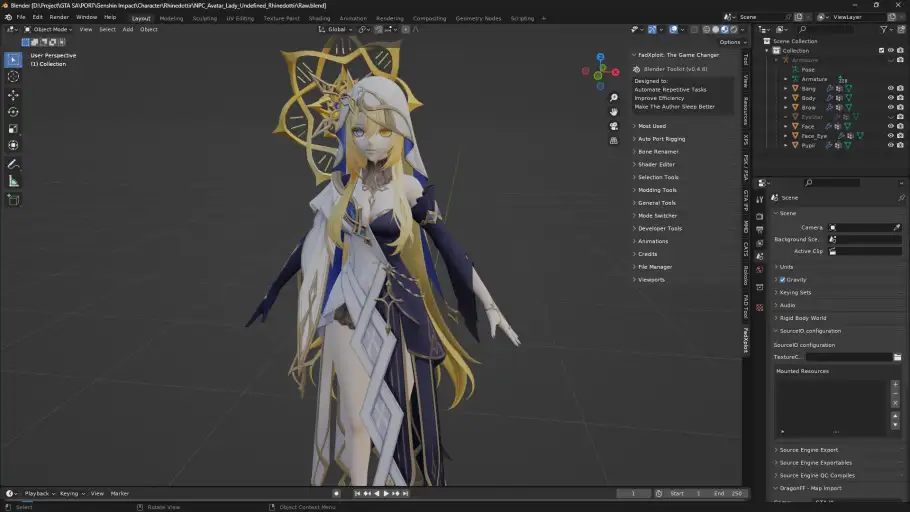Open the Add menu in viewport header
This screenshot has width=910, height=512.
pyautogui.click(x=128, y=29)
